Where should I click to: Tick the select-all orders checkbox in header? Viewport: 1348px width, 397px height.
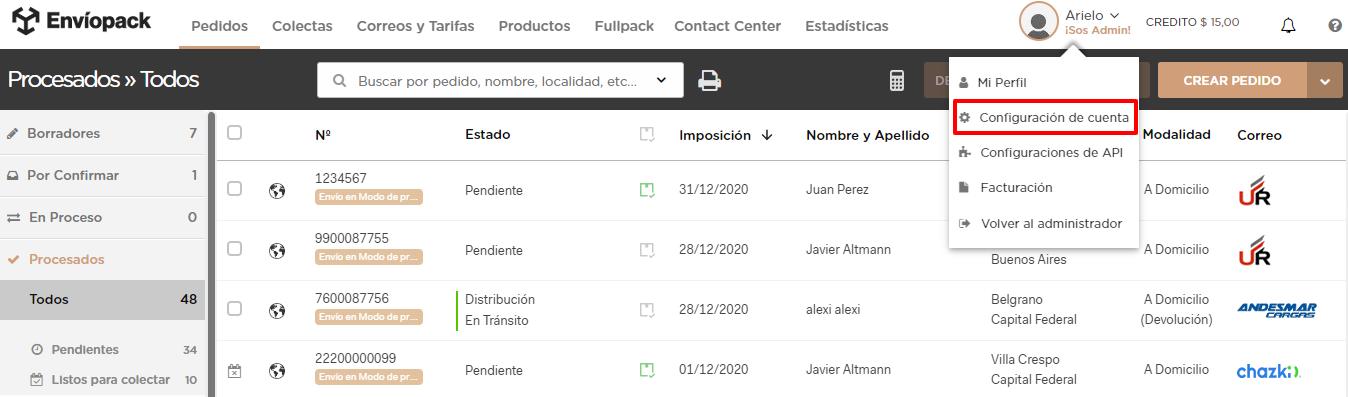tap(234, 132)
